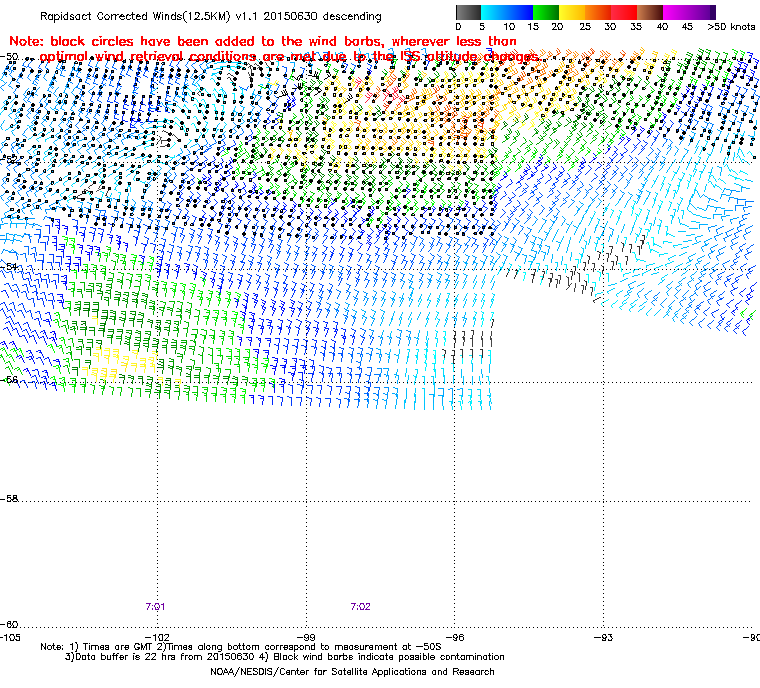Click legend tick label 25
760x688 pixels.
click(585, 27)
